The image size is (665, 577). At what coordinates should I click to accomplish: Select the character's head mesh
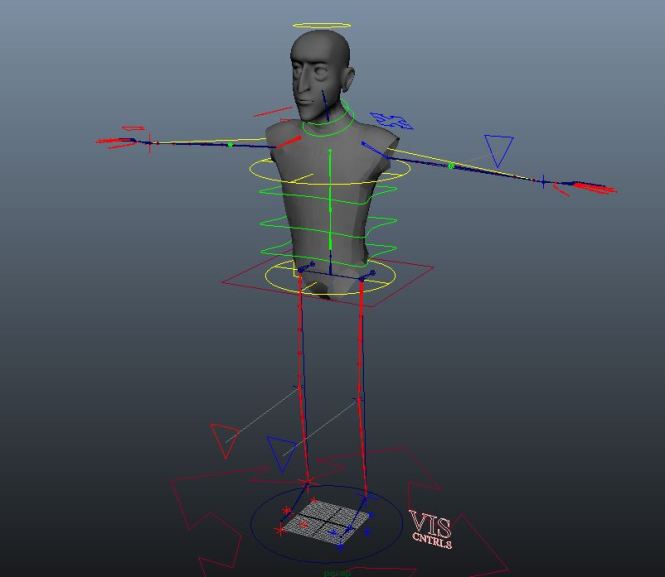click(320, 70)
